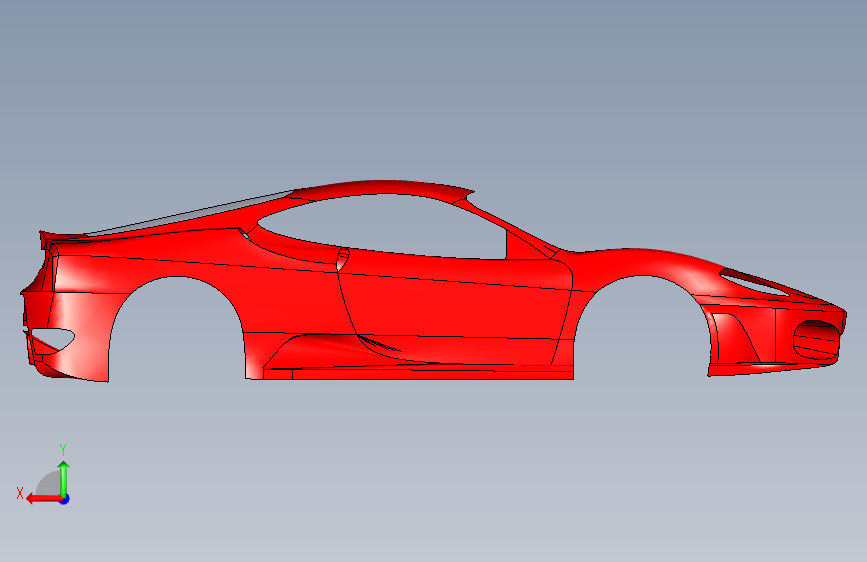Screen dimensions: 867x562
Task: Select the side air intake scoop behind the door
Action: point(343,259)
